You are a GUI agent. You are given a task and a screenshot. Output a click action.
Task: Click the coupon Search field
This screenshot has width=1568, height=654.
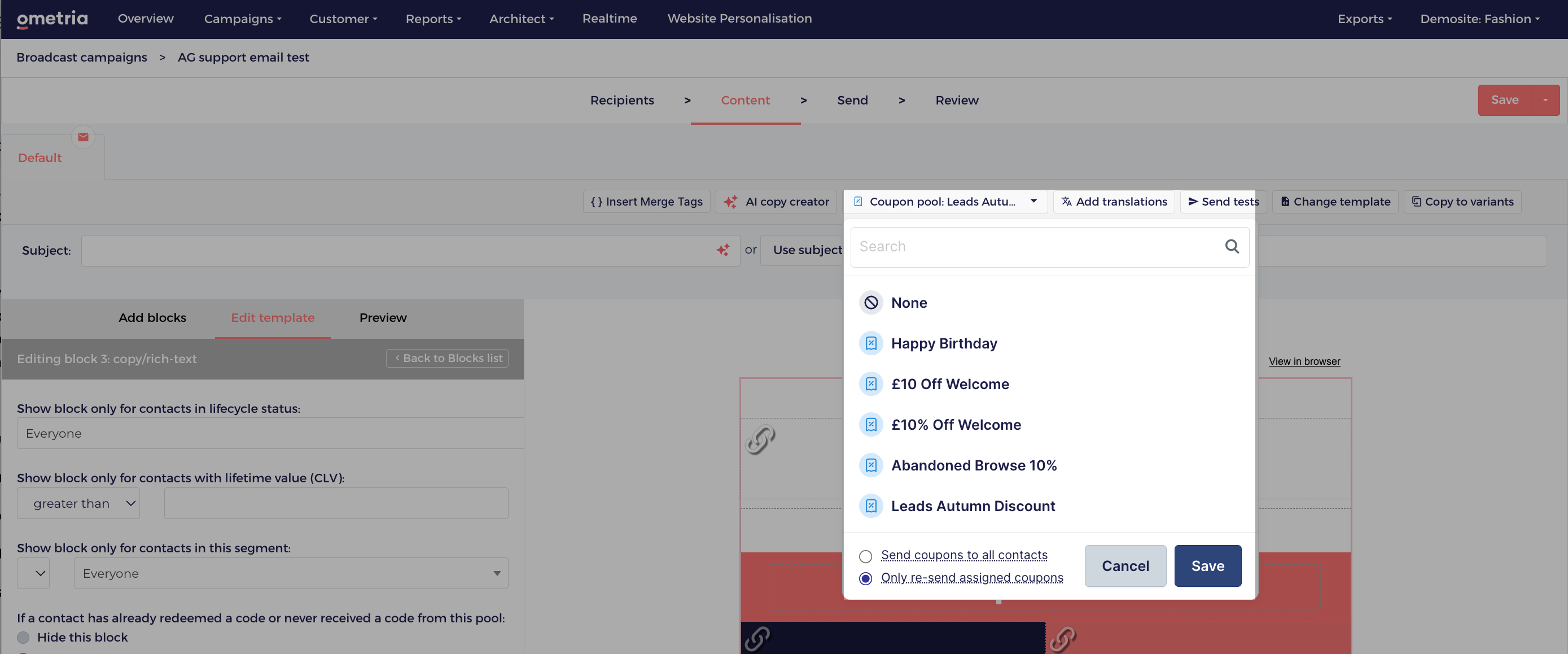pyautogui.click(x=1049, y=247)
